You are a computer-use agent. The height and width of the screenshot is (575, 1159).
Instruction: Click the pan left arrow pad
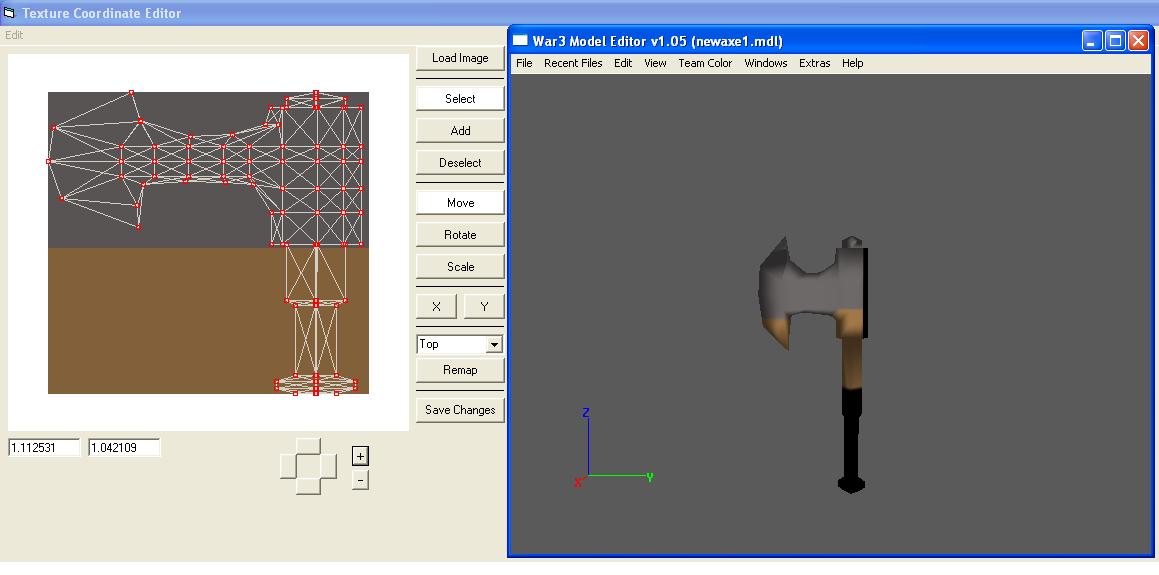pos(288,466)
